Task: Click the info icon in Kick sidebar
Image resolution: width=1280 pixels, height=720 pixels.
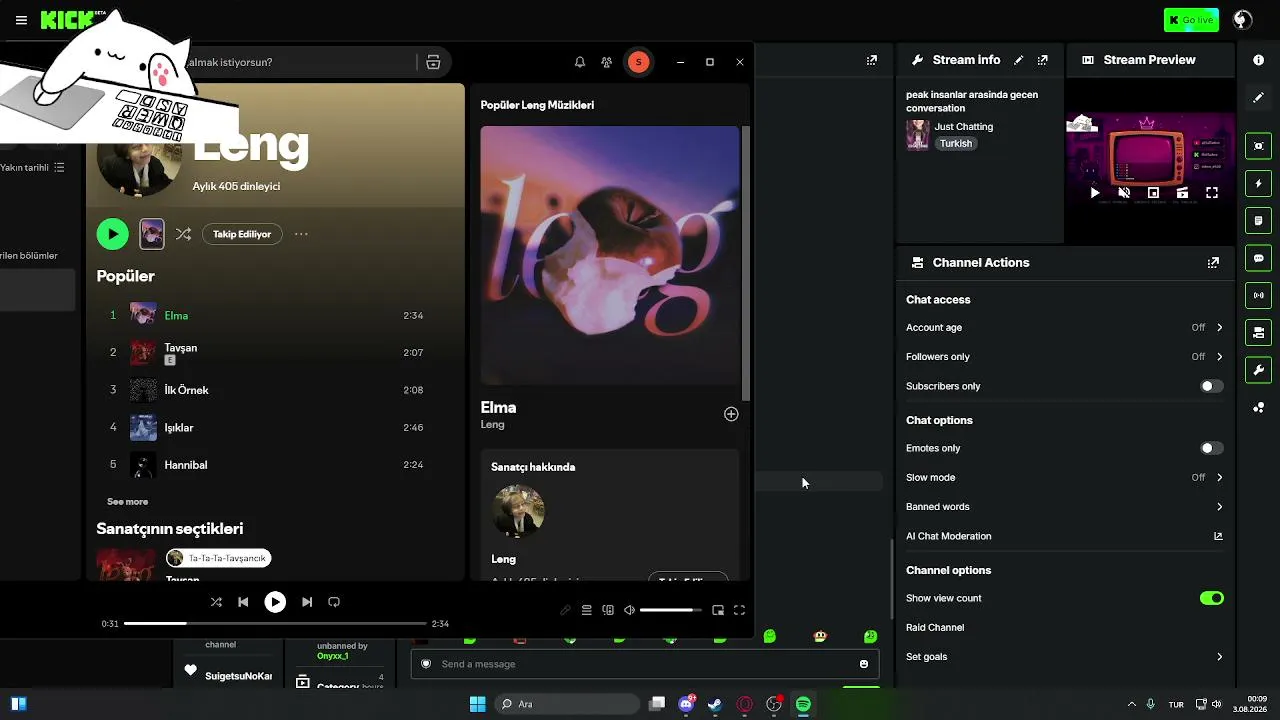Action: tap(1259, 60)
